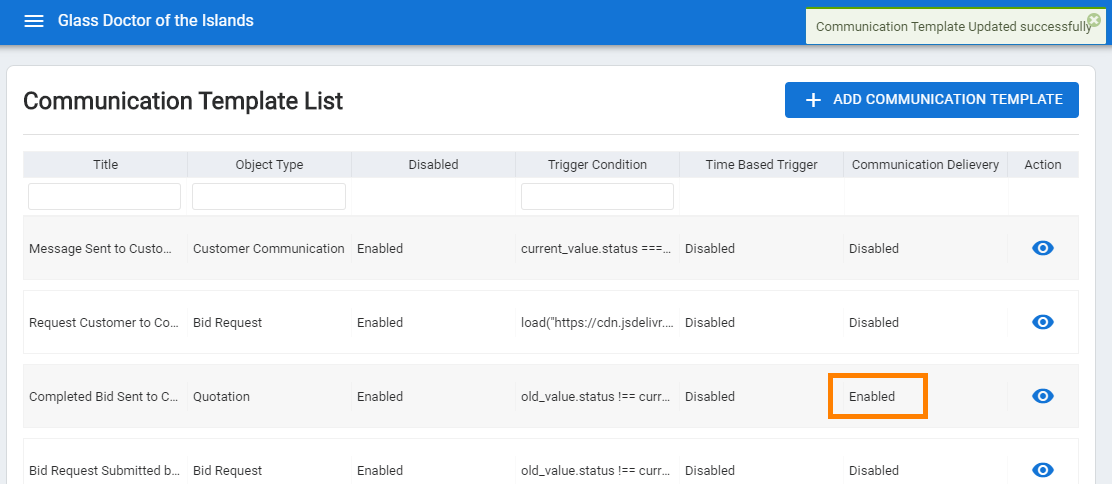Sort by Trigger Condition column header
This screenshot has width=1112, height=484.
(597, 165)
